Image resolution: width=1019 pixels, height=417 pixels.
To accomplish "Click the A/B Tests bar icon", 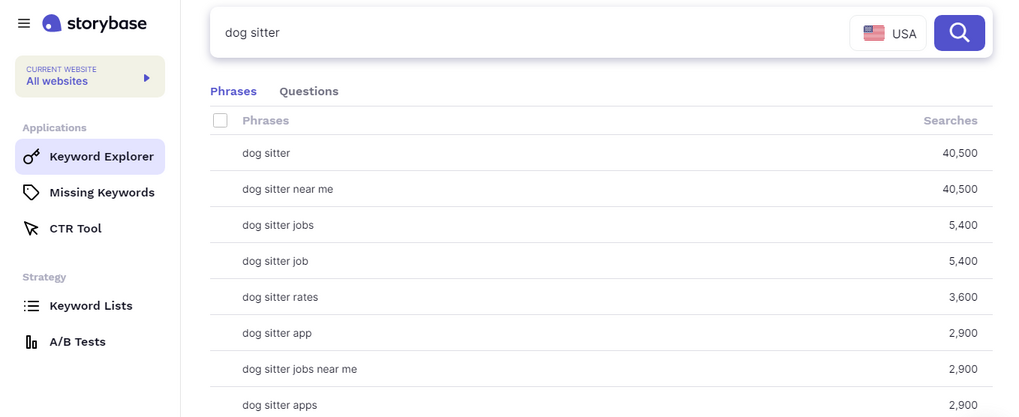I will (31, 342).
